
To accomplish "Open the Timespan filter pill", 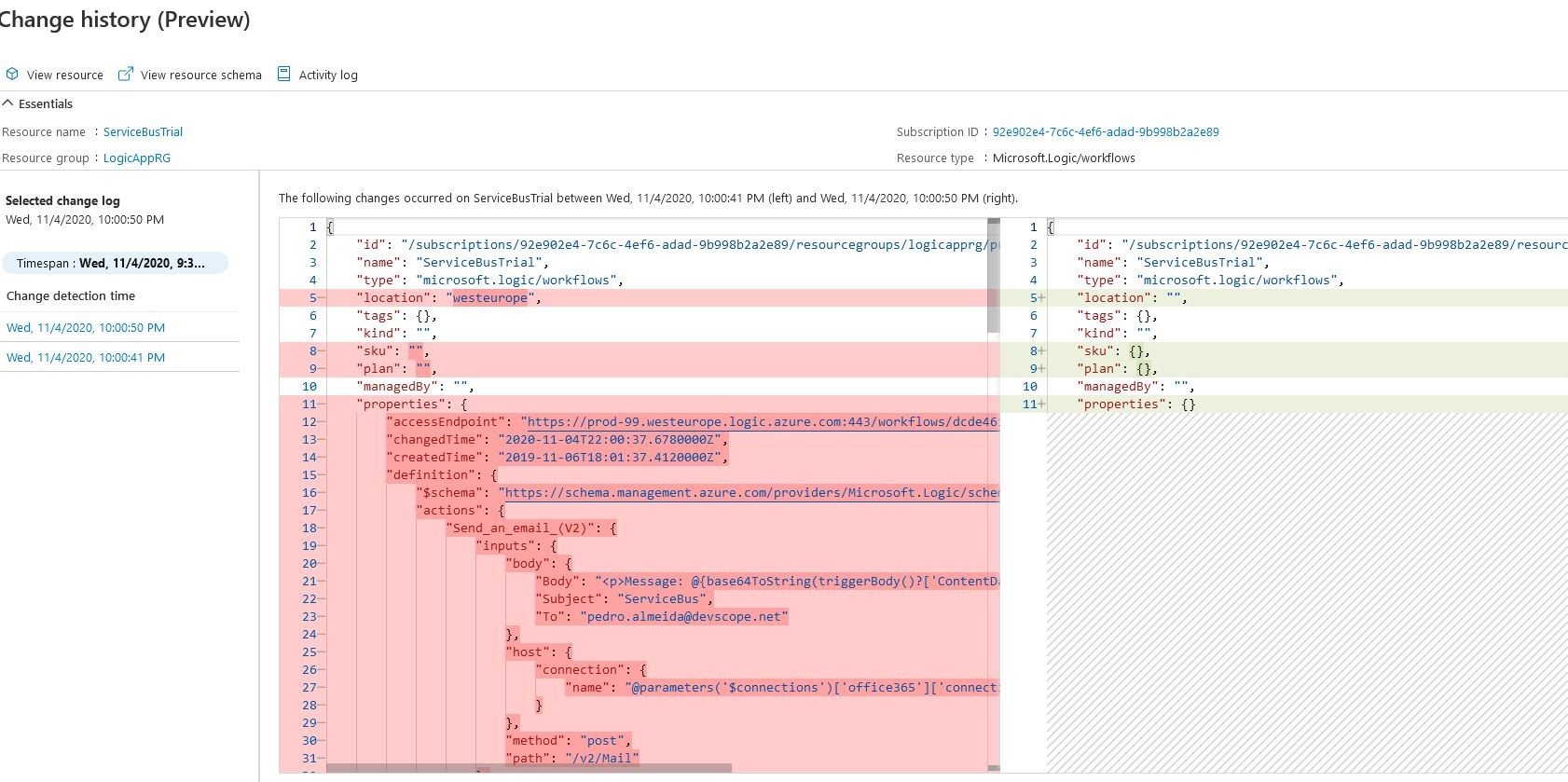I will (115, 263).
